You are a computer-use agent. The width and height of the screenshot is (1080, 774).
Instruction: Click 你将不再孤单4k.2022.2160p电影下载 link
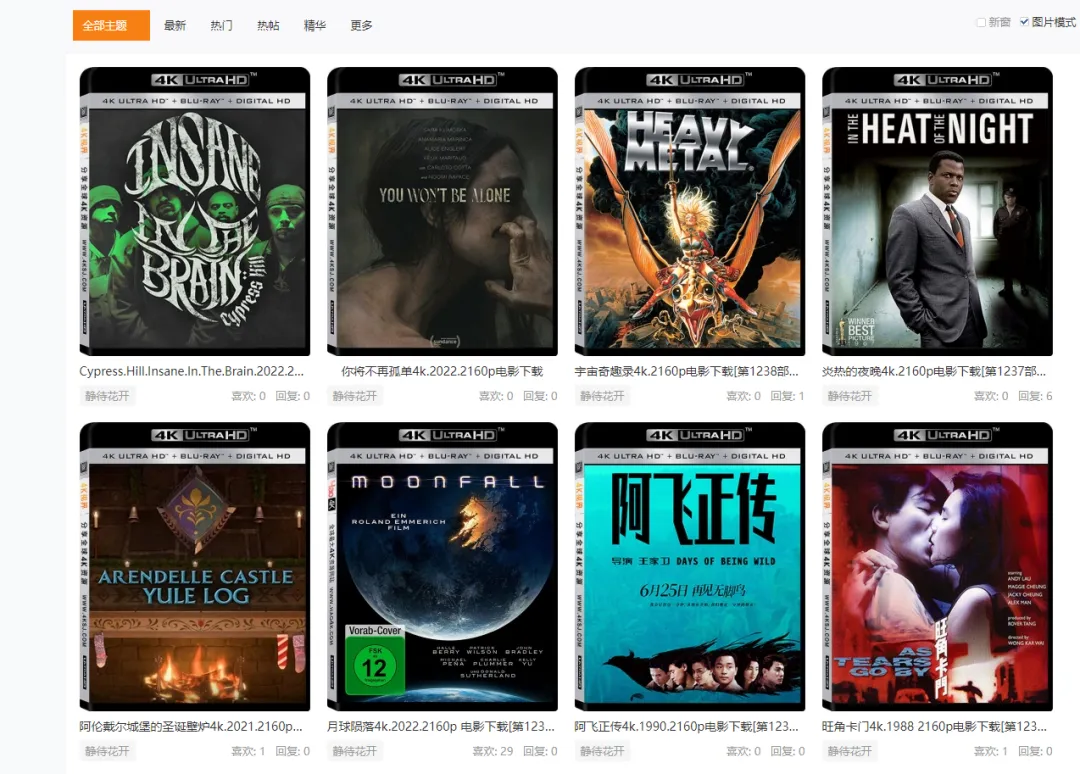(442, 371)
